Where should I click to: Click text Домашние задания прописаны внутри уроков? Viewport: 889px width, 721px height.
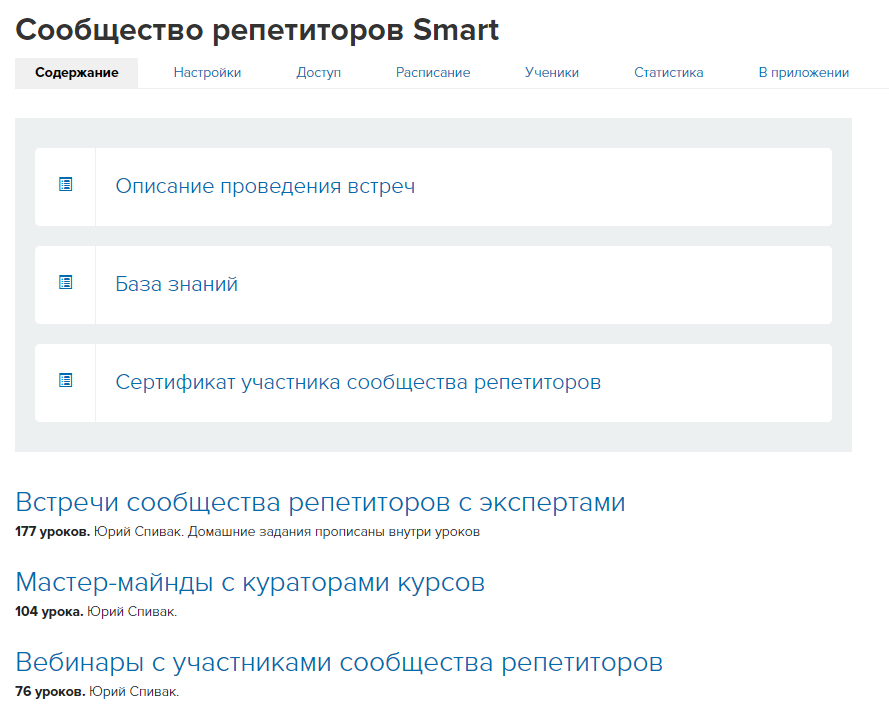pos(334,532)
